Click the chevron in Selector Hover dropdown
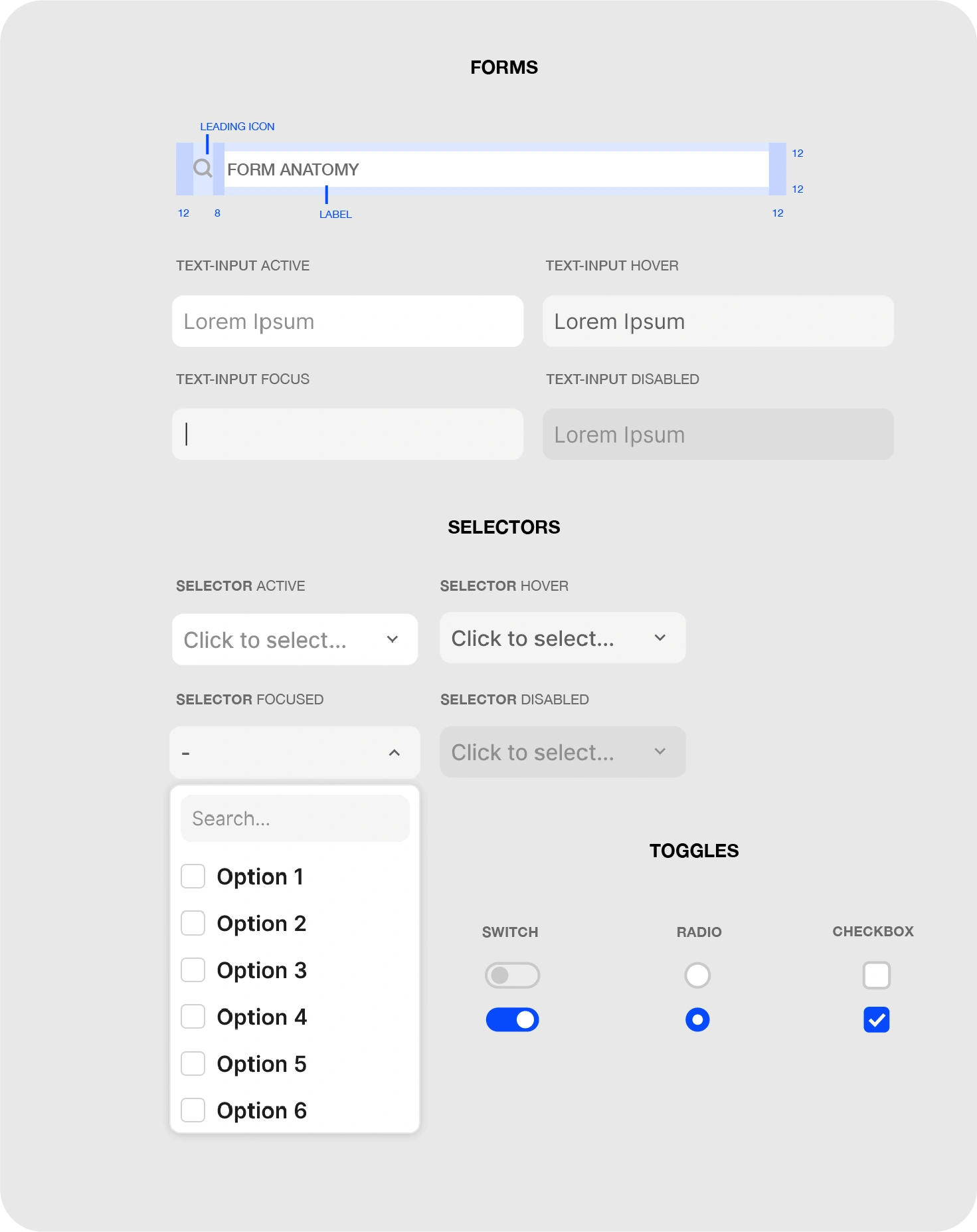The height and width of the screenshot is (1232, 977). click(x=660, y=638)
